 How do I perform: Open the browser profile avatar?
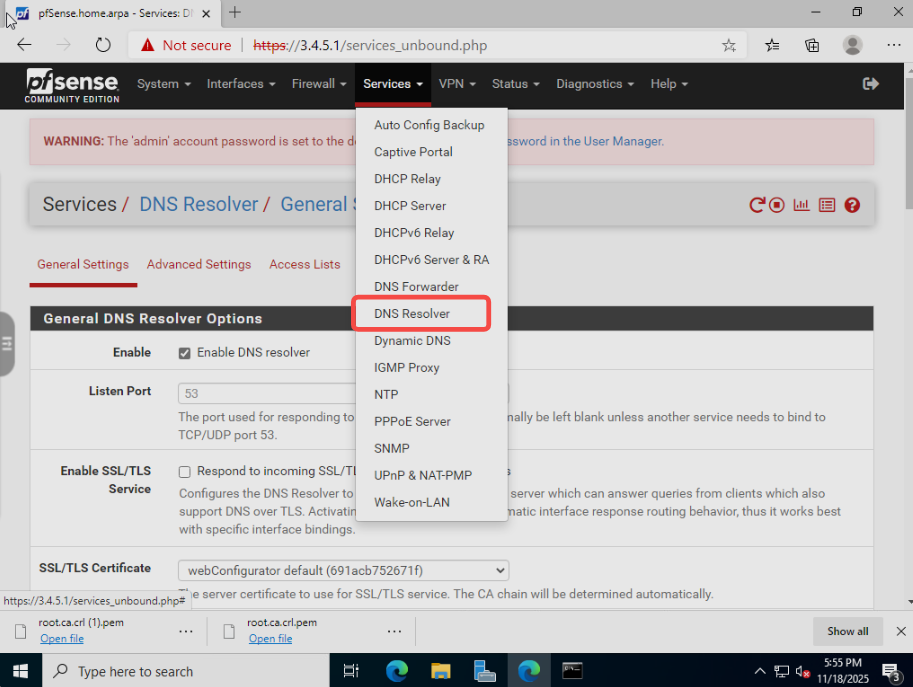[x=852, y=45]
